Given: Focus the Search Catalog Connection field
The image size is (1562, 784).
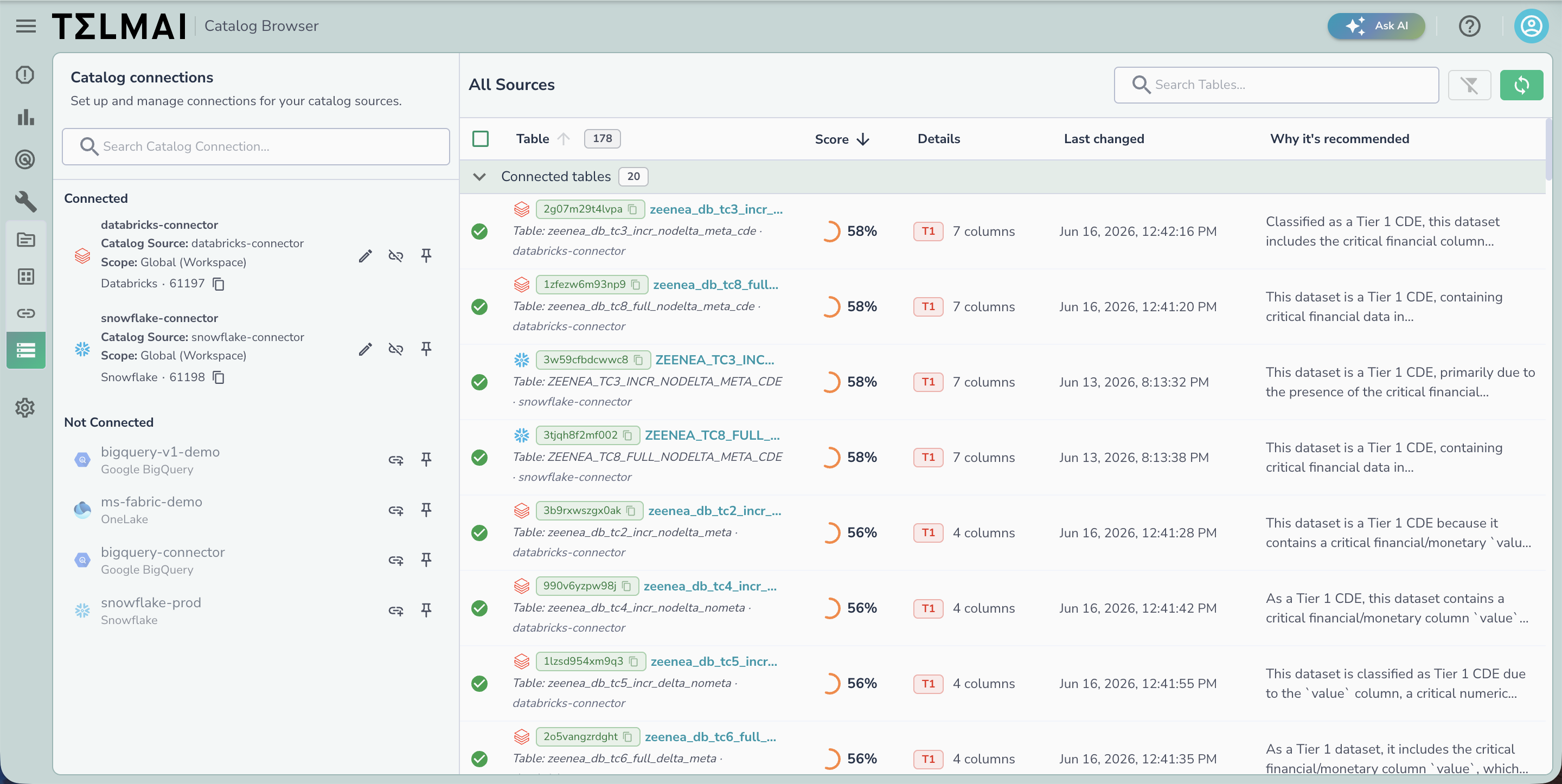Looking at the screenshot, I should pyautogui.click(x=256, y=147).
